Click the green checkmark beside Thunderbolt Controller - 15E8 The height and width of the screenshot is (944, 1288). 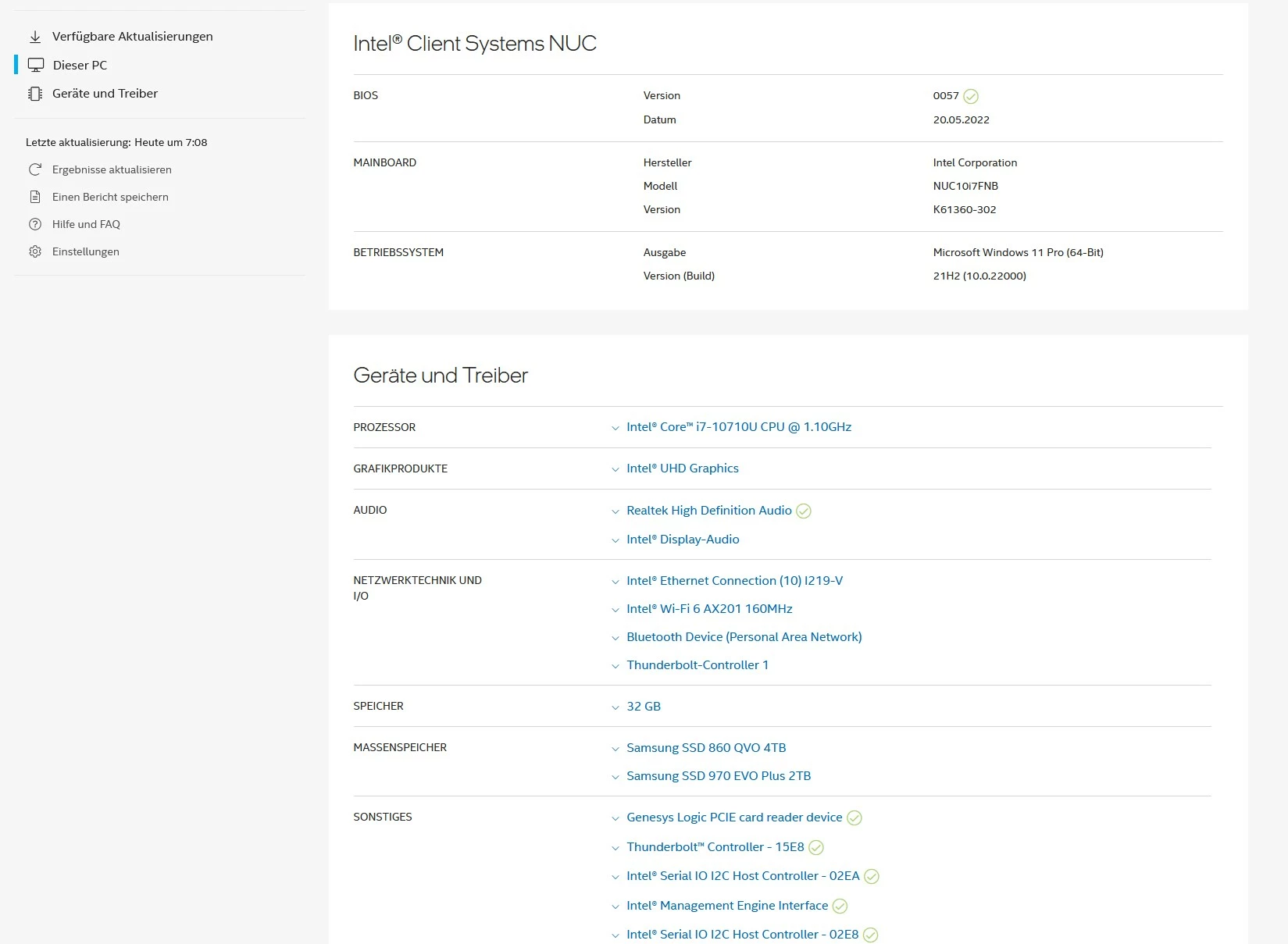816,848
